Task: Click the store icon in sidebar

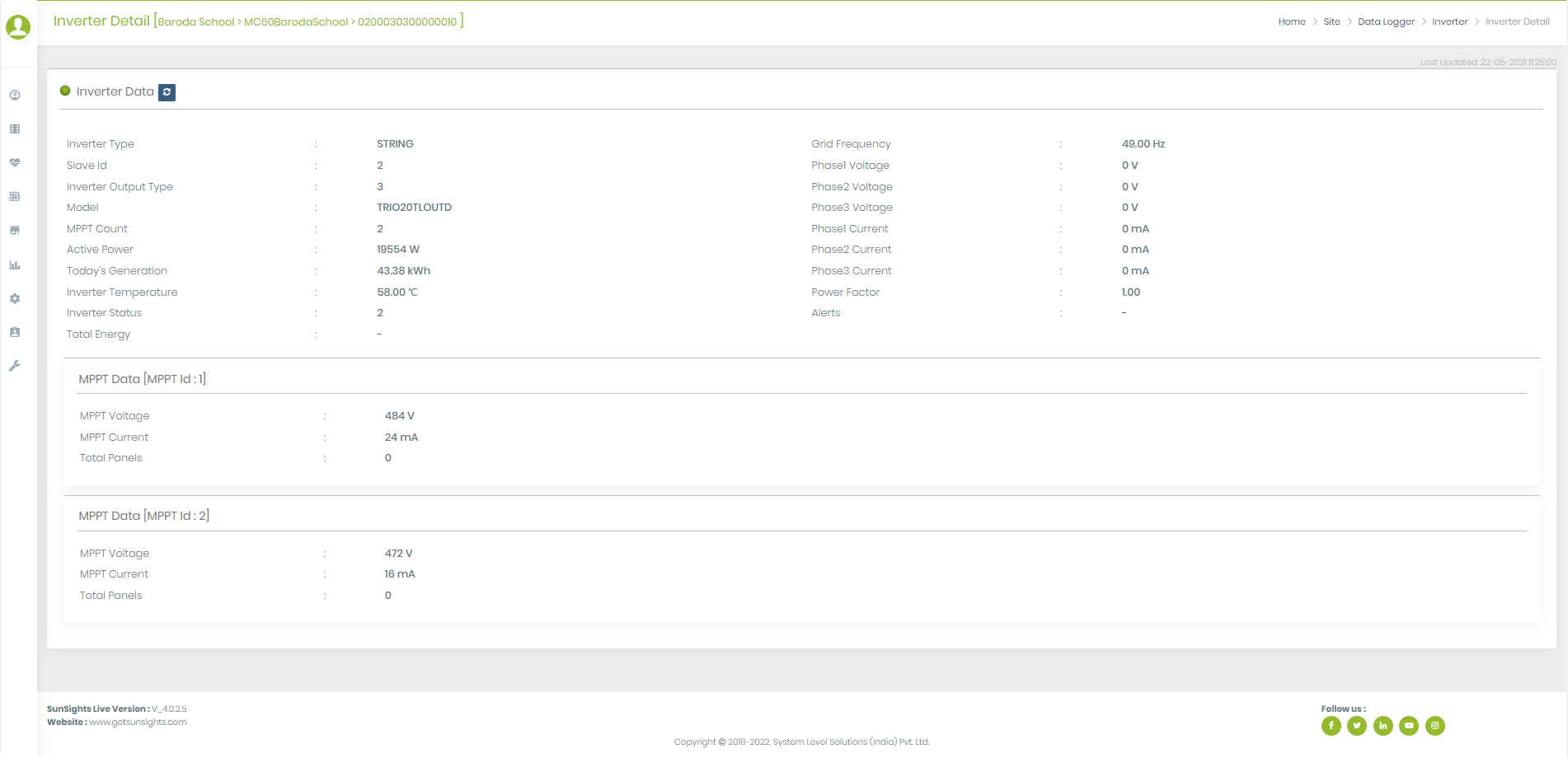Action: (x=15, y=231)
